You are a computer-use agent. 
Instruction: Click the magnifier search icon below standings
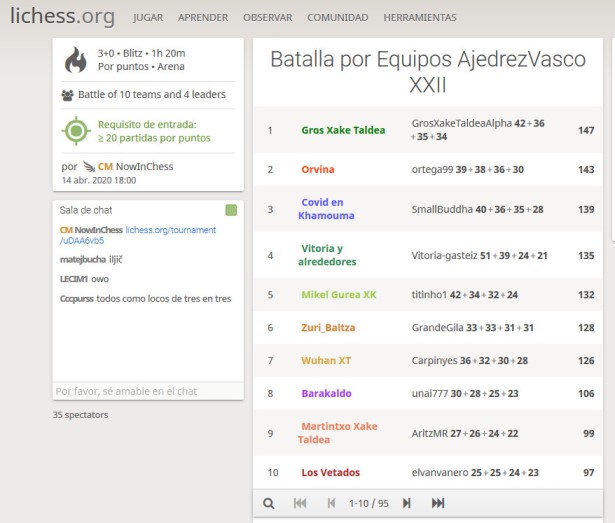pyautogui.click(x=268, y=503)
